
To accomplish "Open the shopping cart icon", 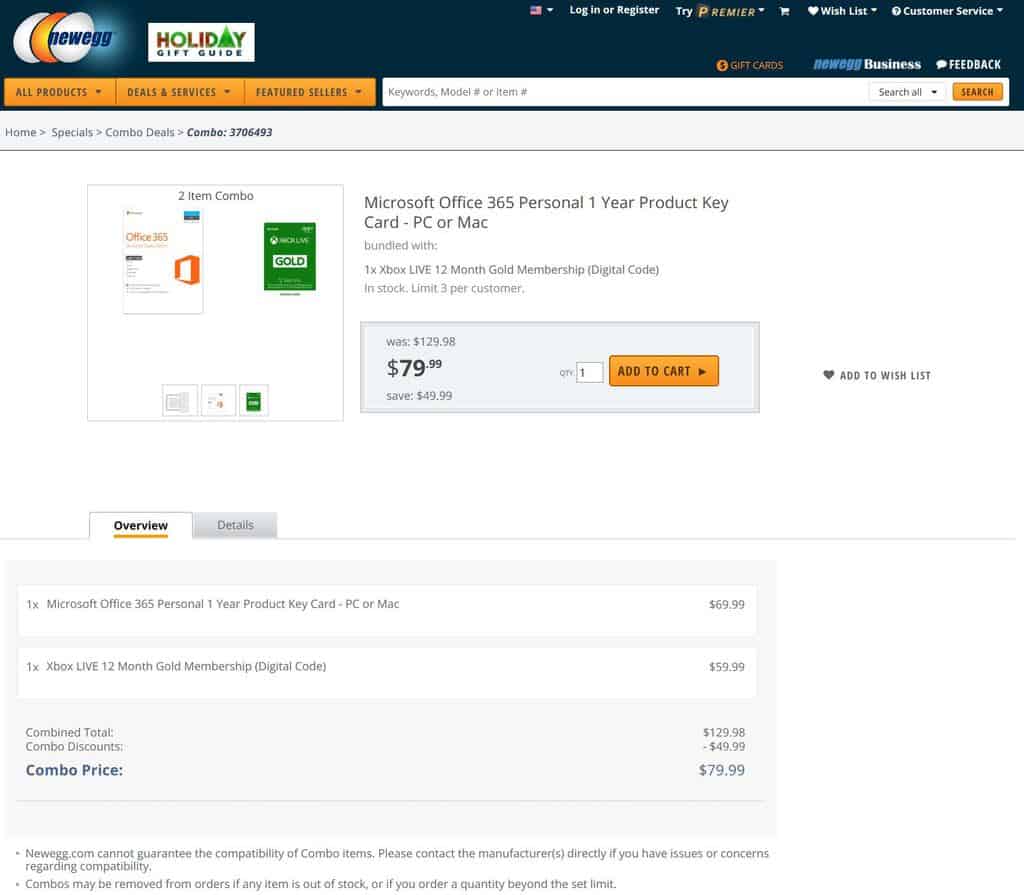I will [784, 11].
